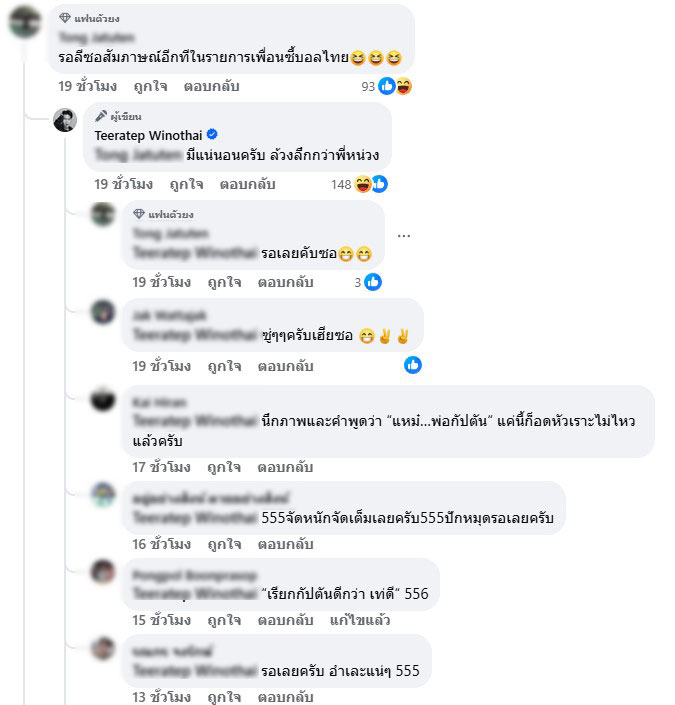
Task: Click the 17 ชั่วโมง timestamp link
Action: pyautogui.click(x=161, y=467)
